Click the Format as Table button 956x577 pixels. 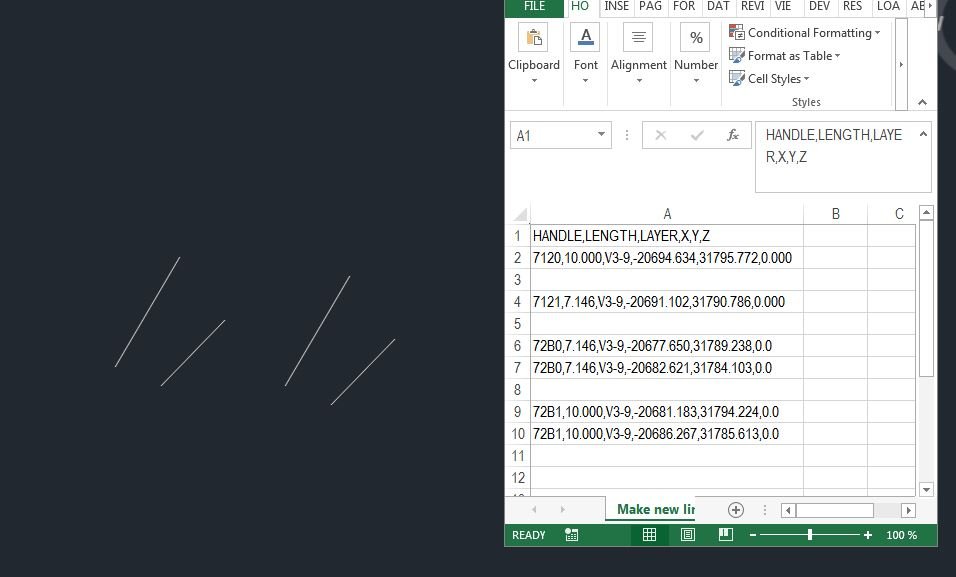pyautogui.click(x=785, y=56)
